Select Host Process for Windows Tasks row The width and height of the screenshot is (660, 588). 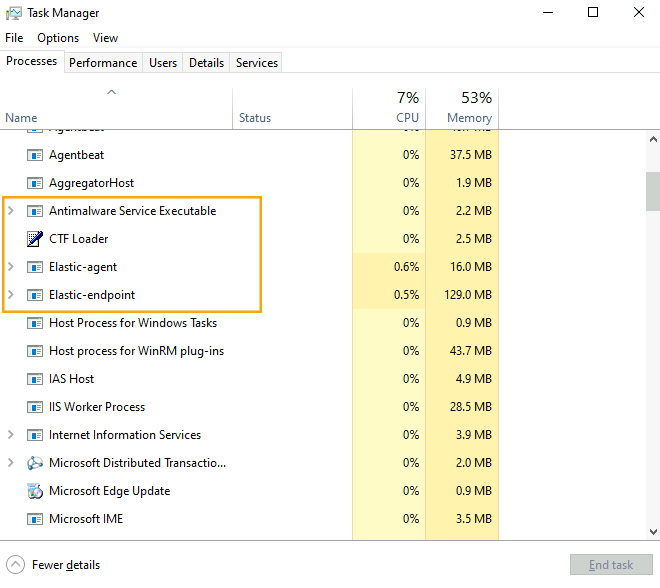(249, 323)
